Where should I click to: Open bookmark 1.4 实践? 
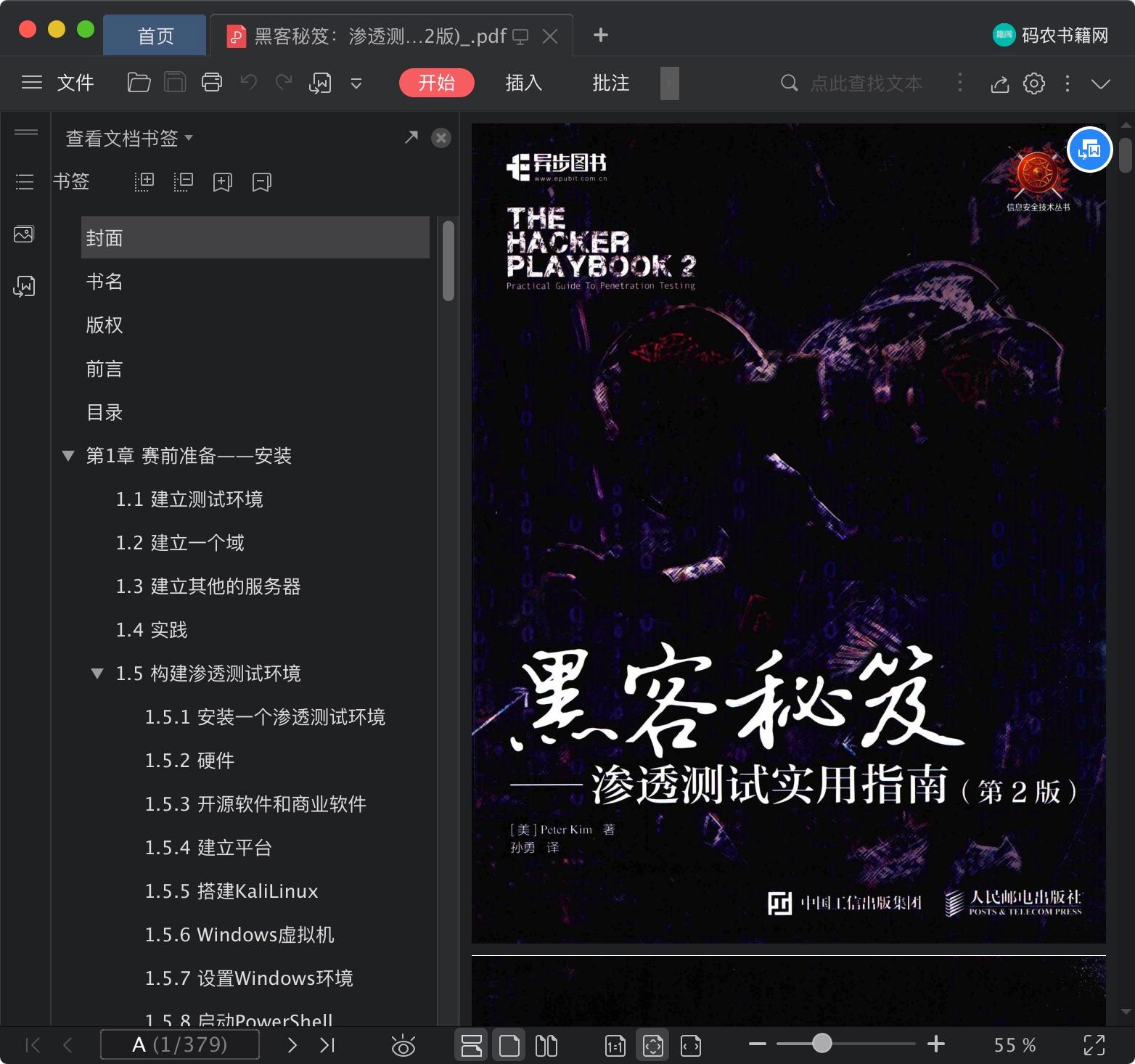tap(152, 630)
